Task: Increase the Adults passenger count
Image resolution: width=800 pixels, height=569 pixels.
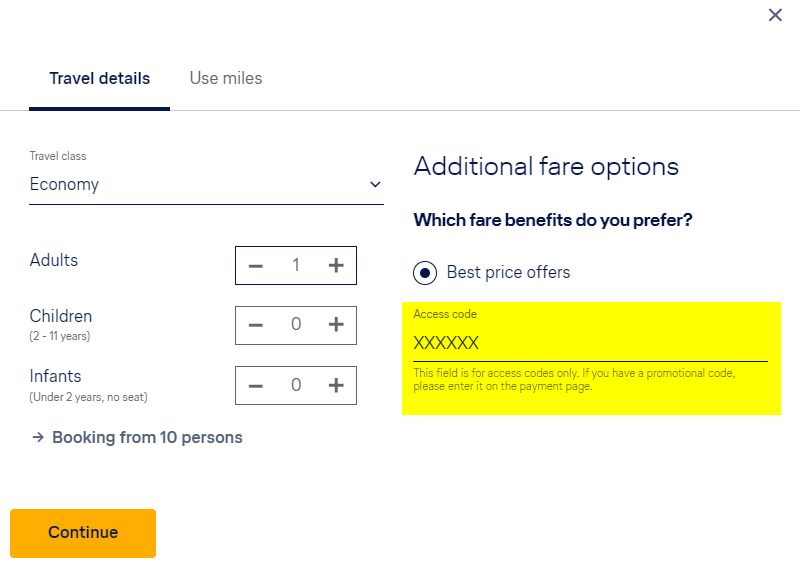Action: (336, 265)
